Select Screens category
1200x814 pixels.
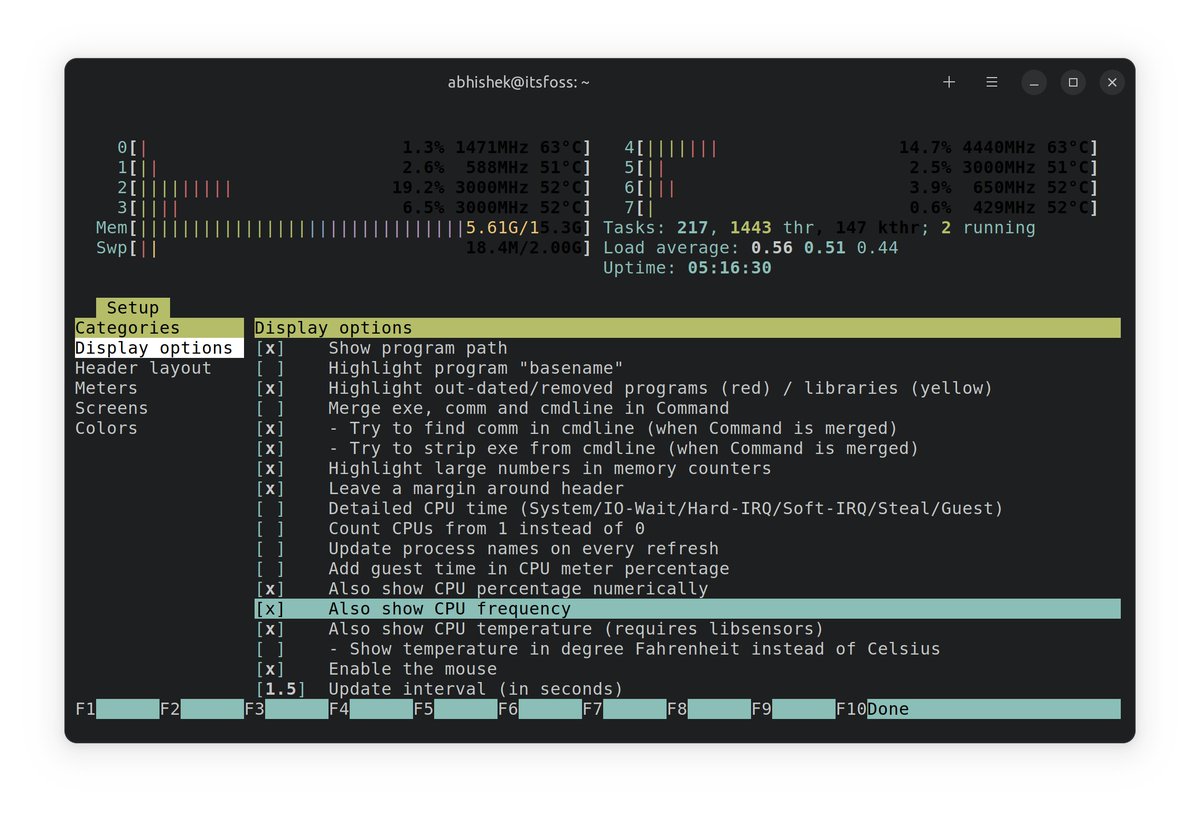(x=111, y=408)
